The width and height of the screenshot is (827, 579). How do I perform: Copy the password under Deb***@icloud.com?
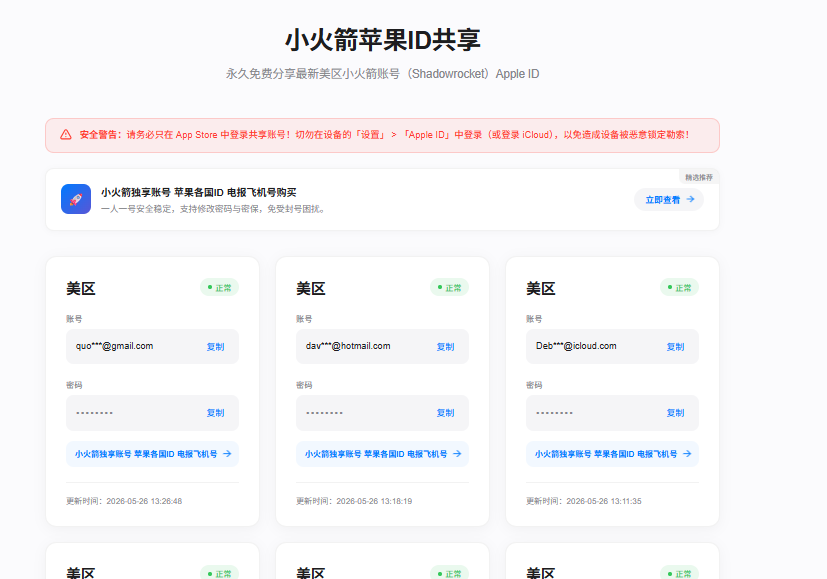675,413
